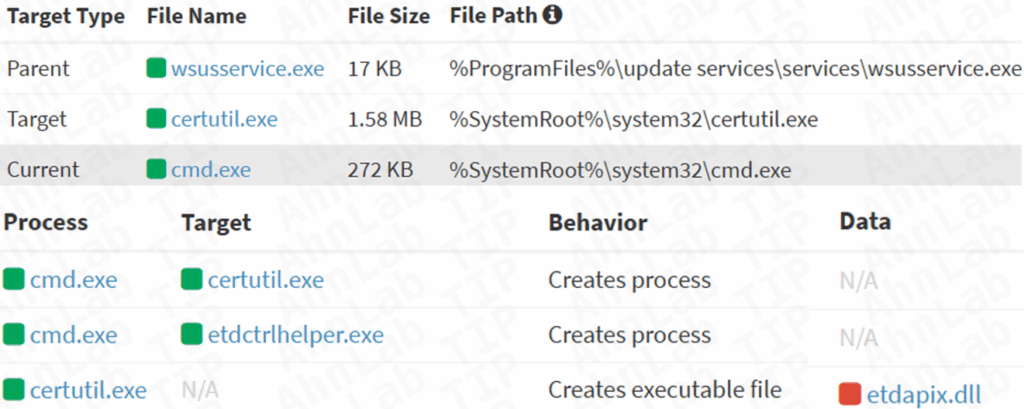Click green icon of first cmd.exe process row
Image resolution: width=1024 pixels, height=409 pixels.
click(x=13, y=280)
